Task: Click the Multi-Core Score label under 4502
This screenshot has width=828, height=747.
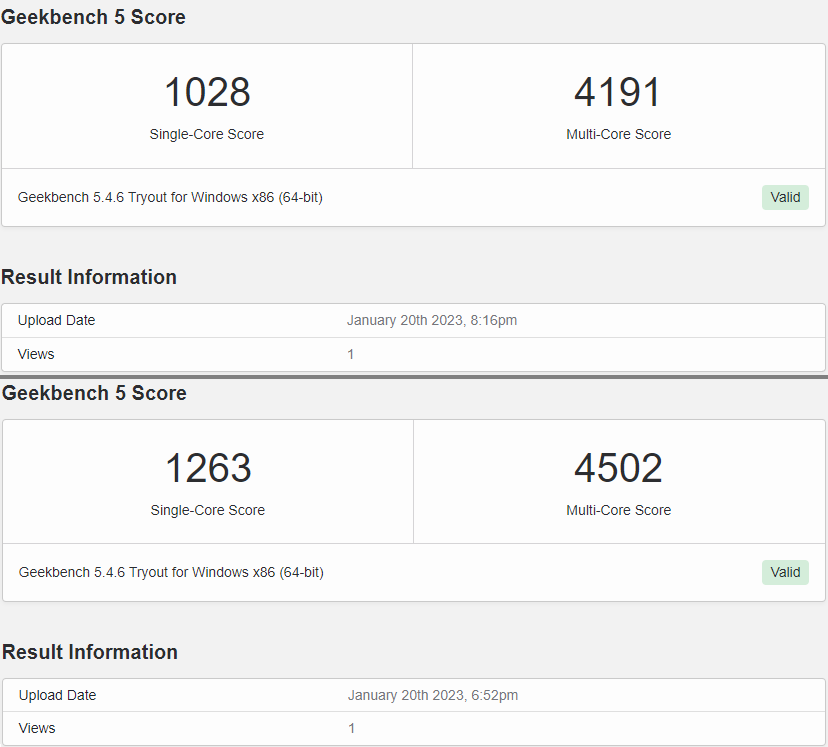Action: [618, 510]
